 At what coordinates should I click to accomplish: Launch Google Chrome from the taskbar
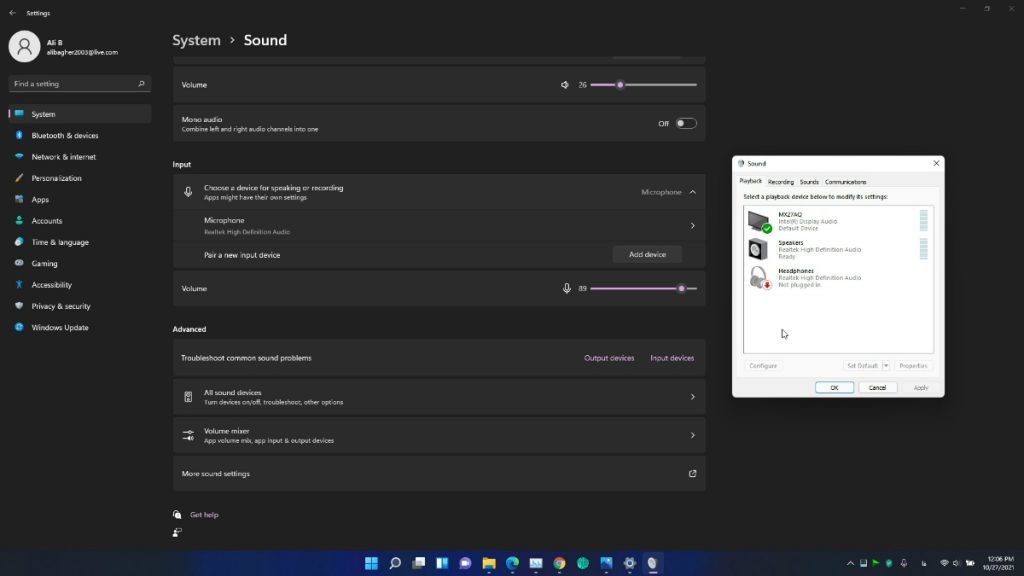click(559, 563)
